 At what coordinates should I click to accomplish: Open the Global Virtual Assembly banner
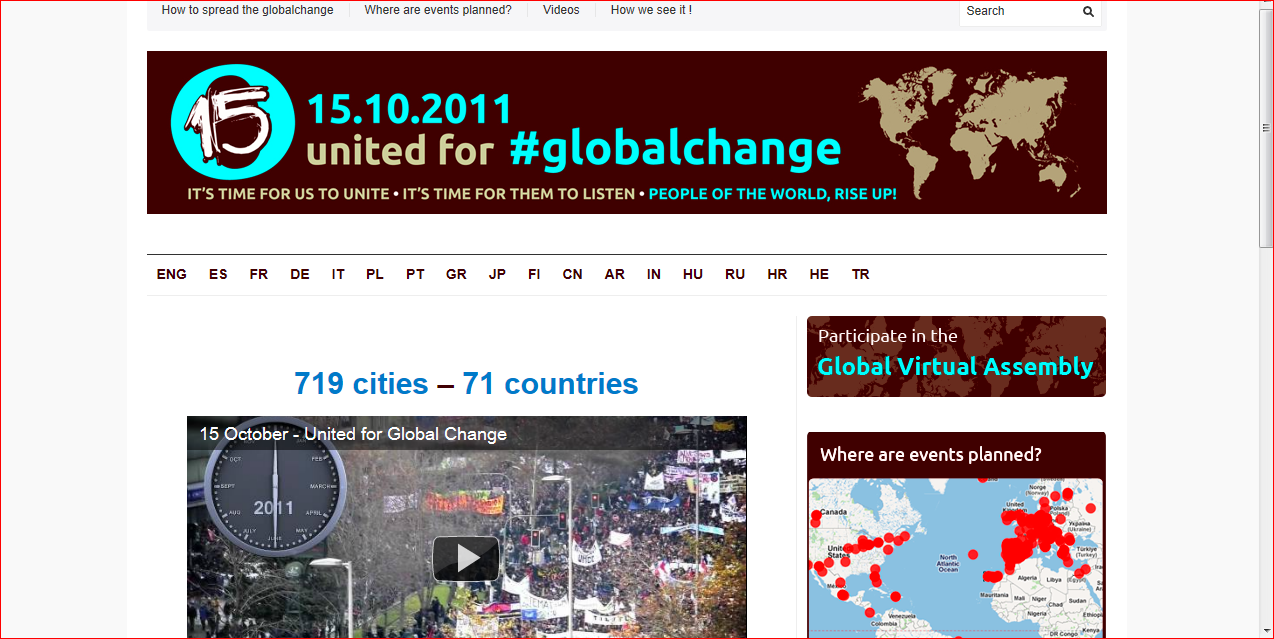(956, 356)
